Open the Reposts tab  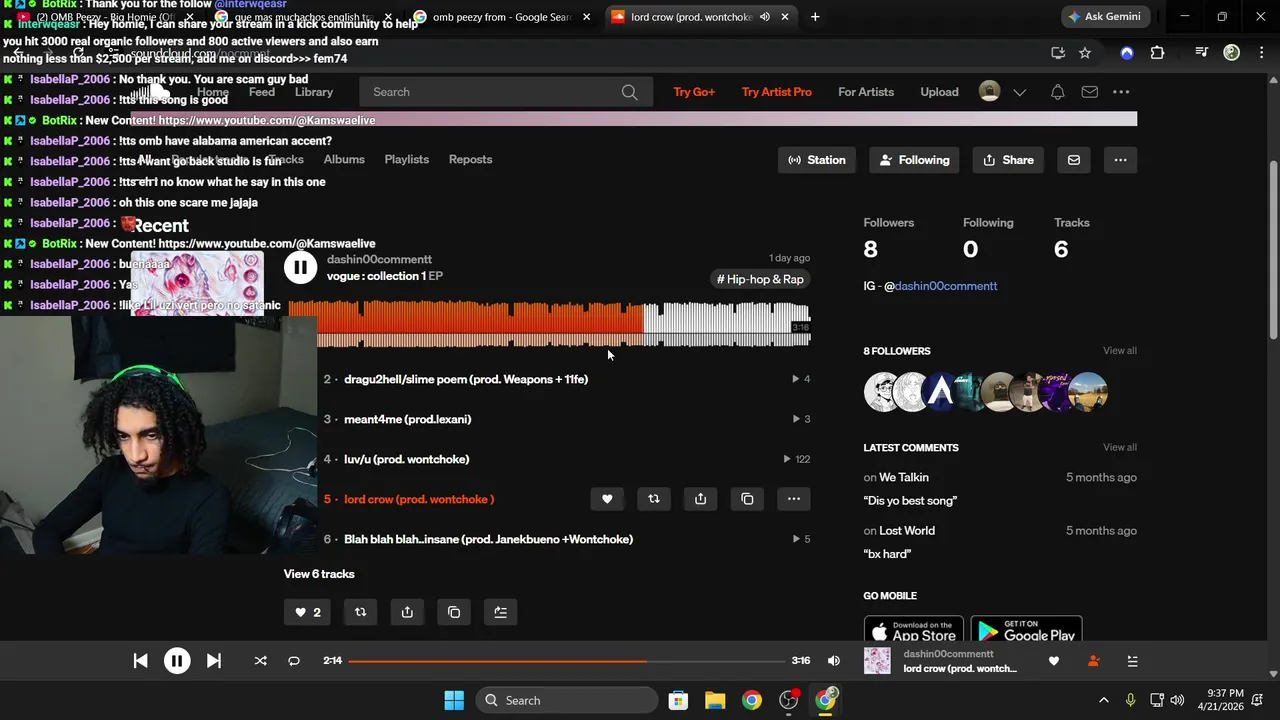470,160
